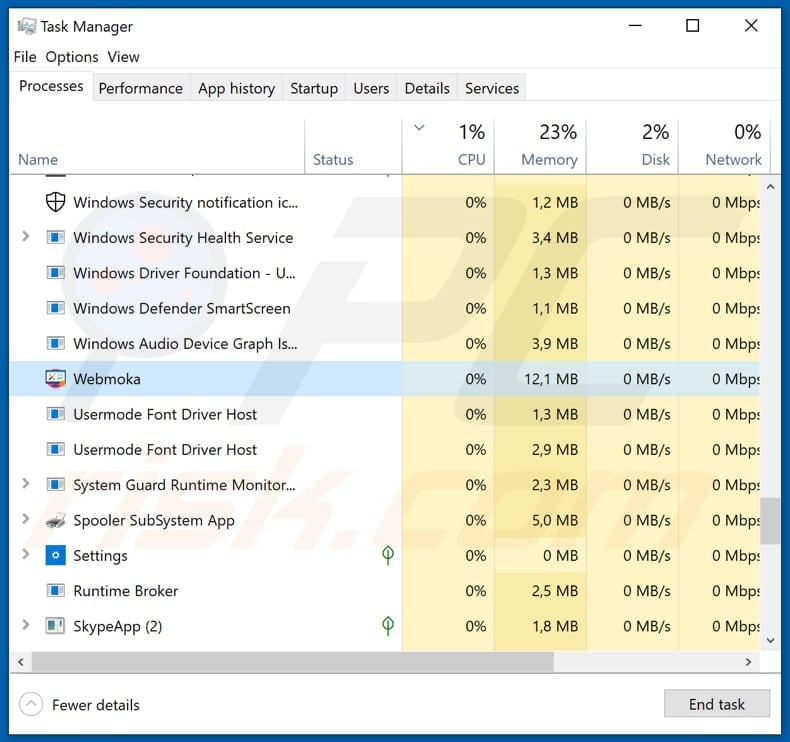Close the Task Manager window

point(751,25)
